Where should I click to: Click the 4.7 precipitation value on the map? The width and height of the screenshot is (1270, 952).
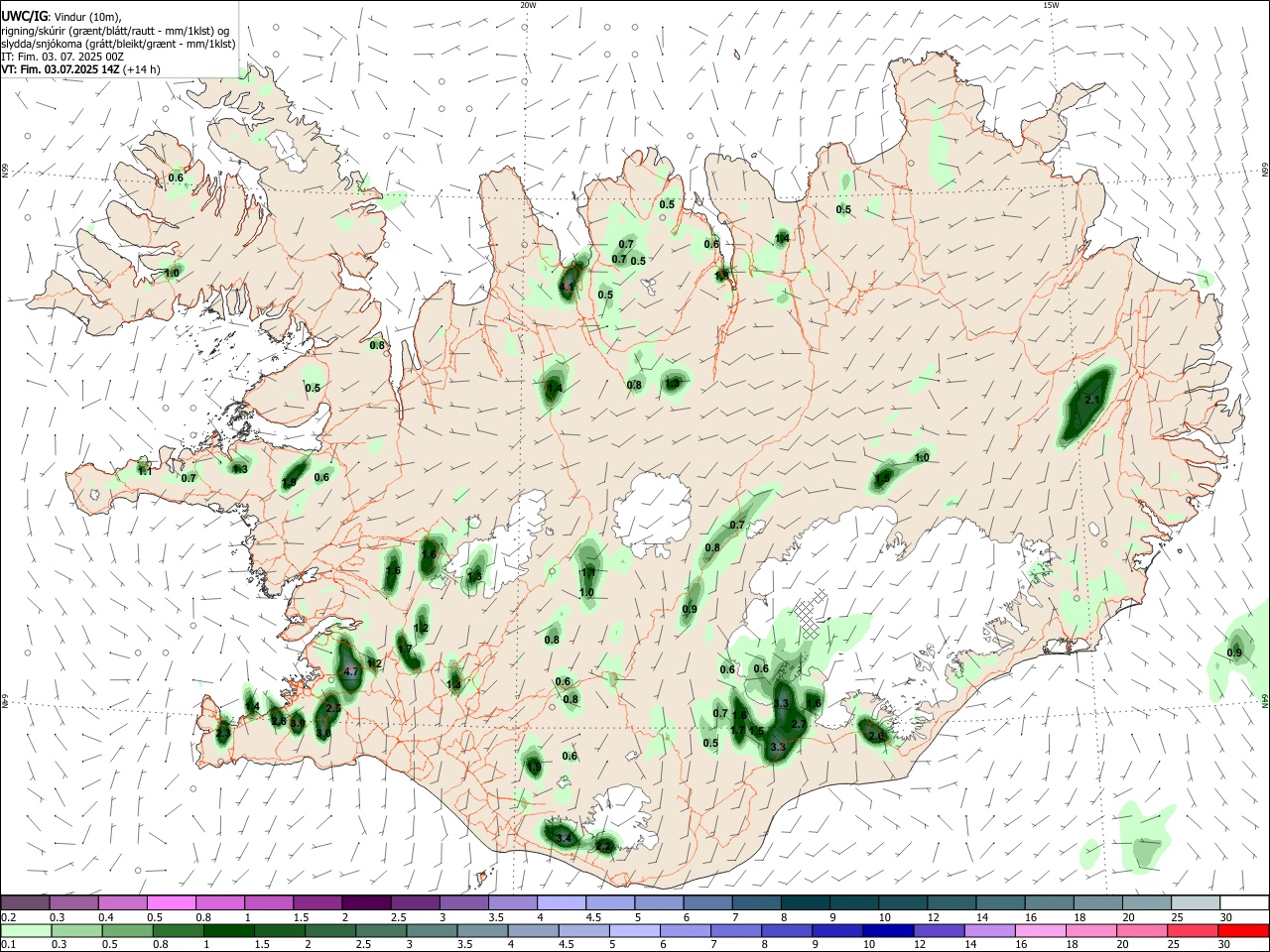click(350, 672)
